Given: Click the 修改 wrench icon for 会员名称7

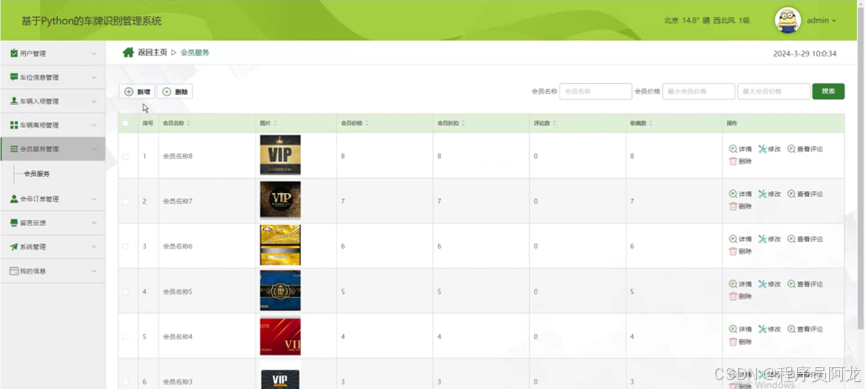Looking at the screenshot, I should point(762,194).
